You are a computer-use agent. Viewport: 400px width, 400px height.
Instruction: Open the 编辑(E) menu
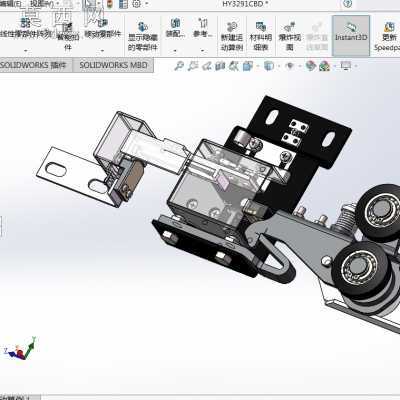coord(10,4)
